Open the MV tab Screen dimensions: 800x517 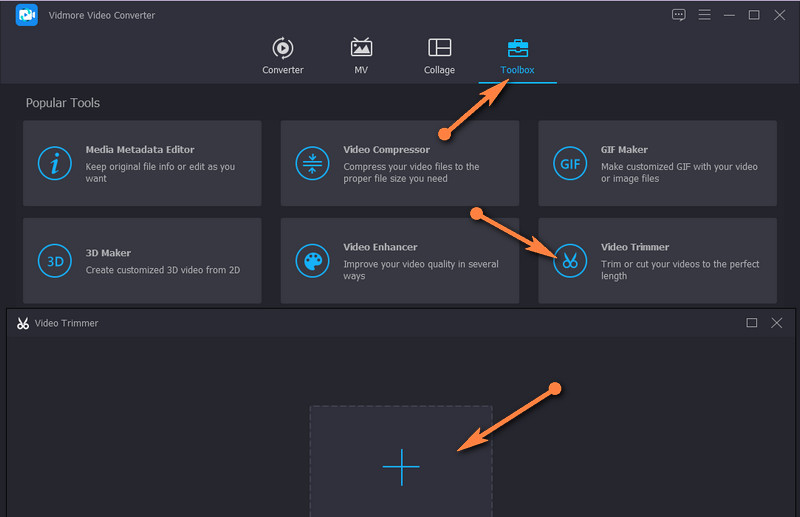click(361, 56)
